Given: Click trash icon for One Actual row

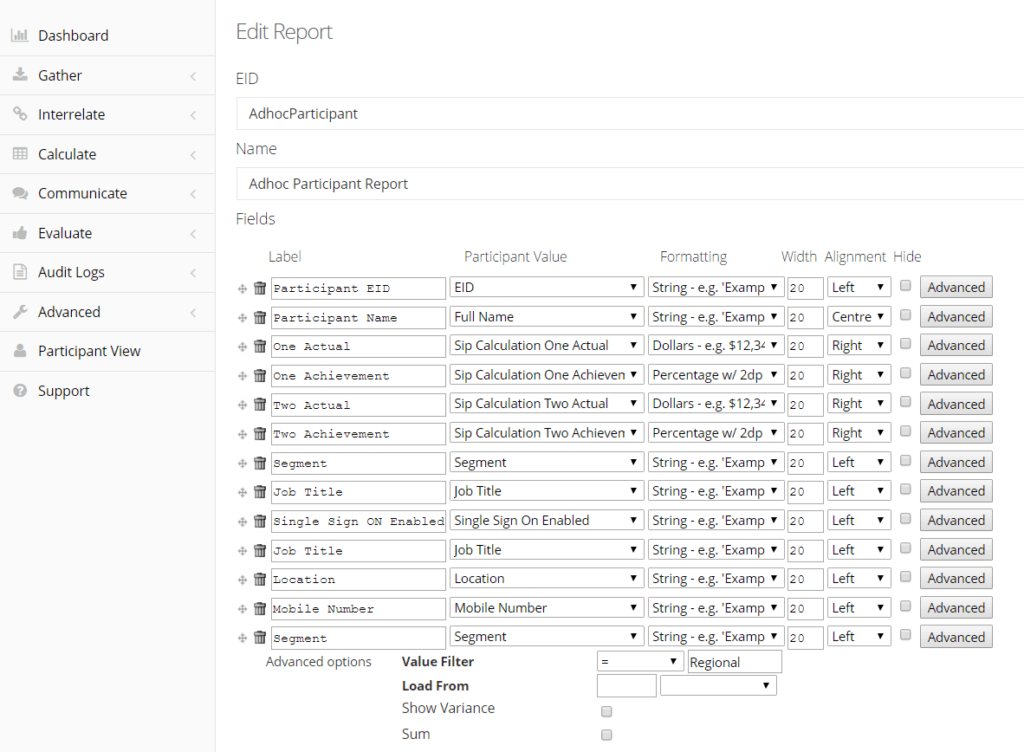Looking at the screenshot, I should (260, 346).
